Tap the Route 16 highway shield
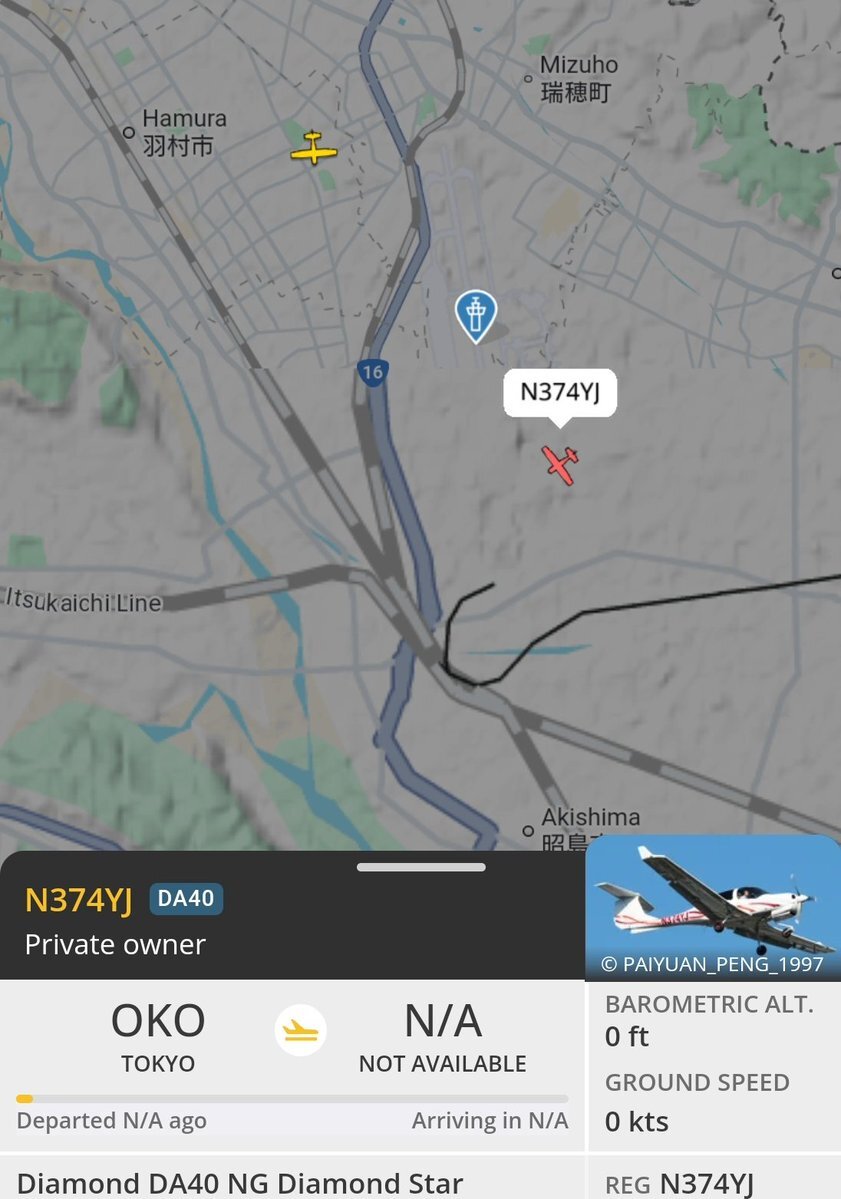 pos(372,372)
